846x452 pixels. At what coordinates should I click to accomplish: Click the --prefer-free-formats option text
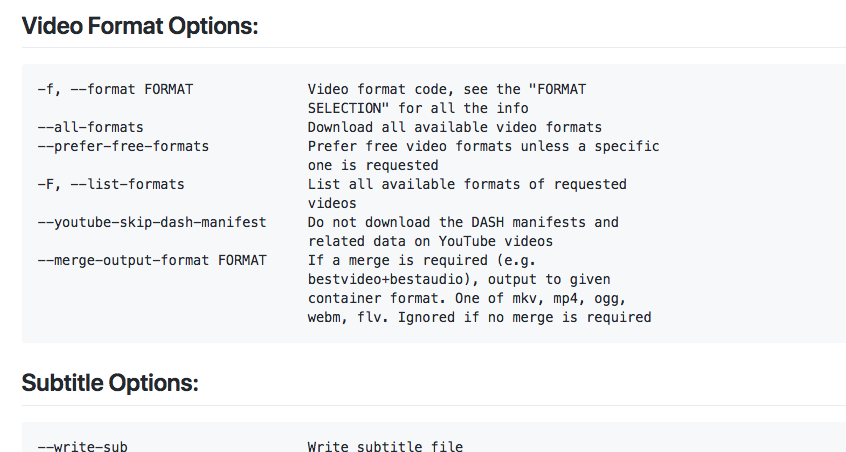click(x=123, y=146)
